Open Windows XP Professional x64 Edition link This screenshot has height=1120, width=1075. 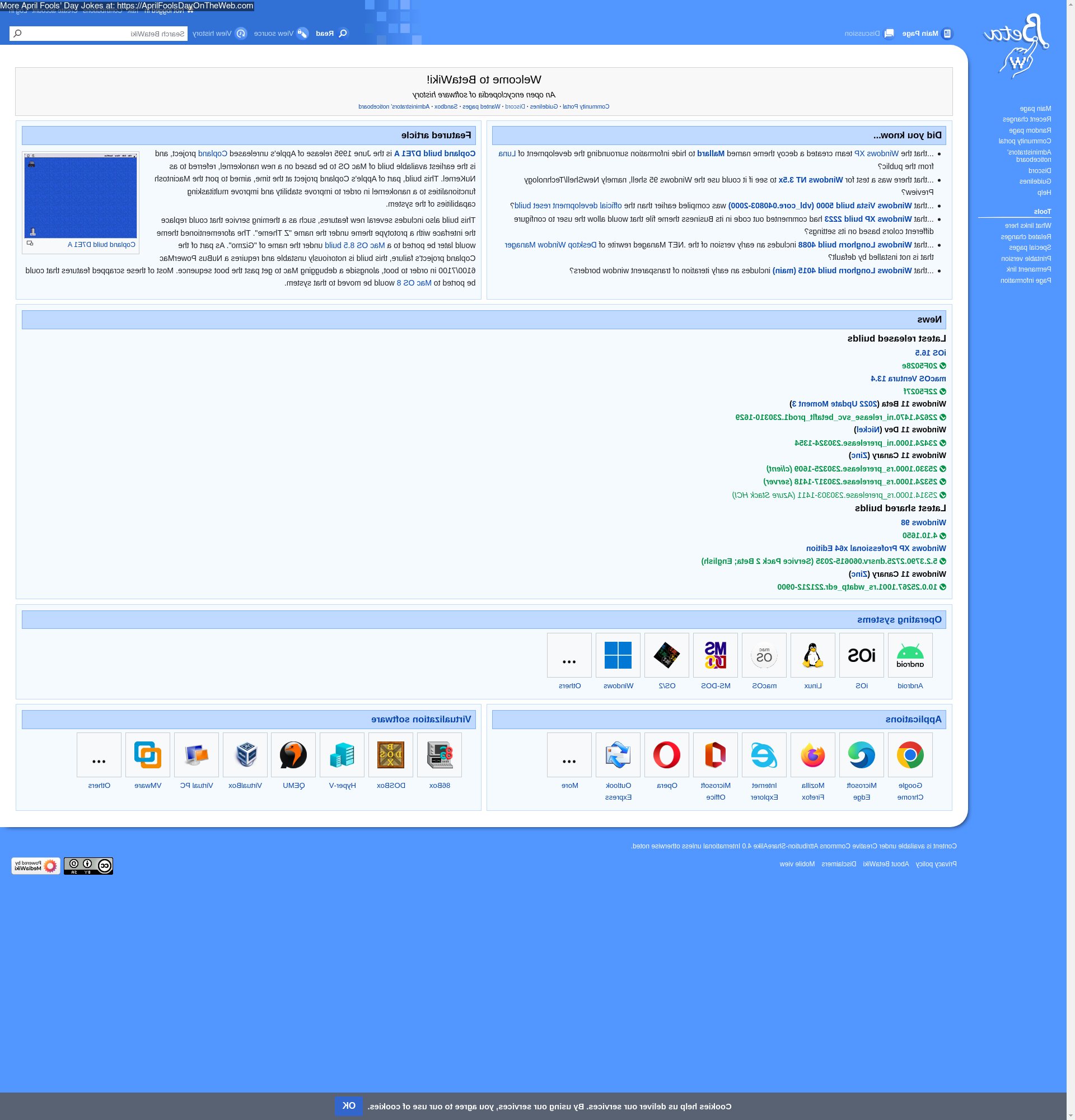coord(876,549)
